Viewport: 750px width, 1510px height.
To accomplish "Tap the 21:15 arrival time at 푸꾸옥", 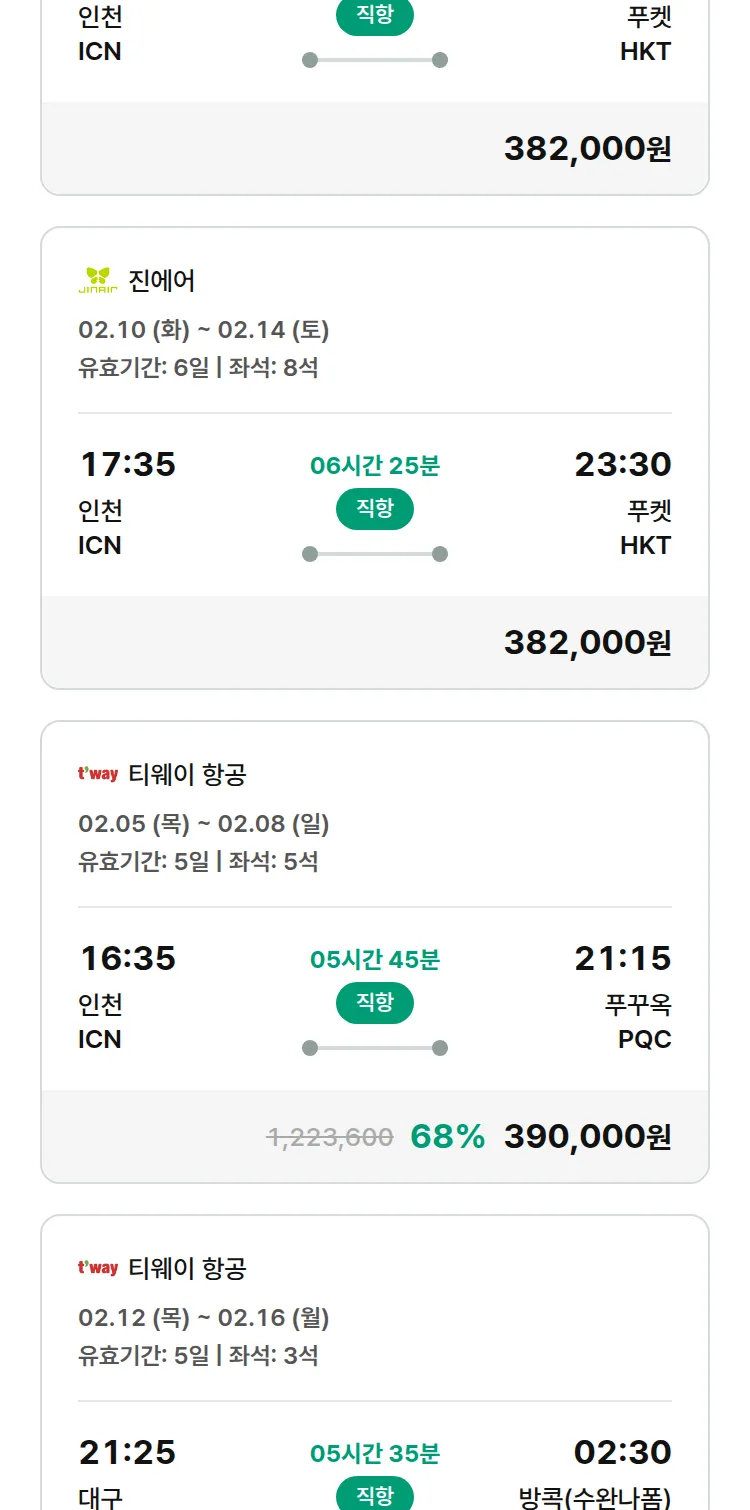I will pos(622,959).
